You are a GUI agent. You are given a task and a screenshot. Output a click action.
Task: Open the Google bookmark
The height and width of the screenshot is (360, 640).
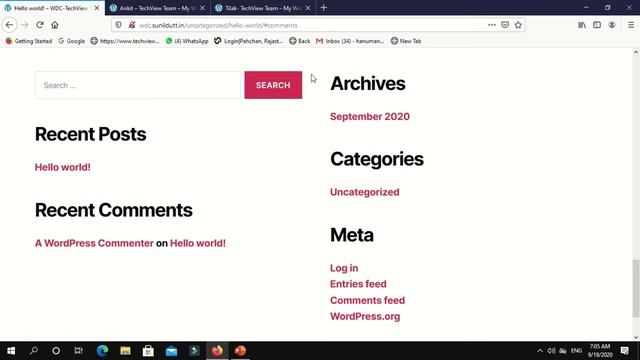coord(71,41)
